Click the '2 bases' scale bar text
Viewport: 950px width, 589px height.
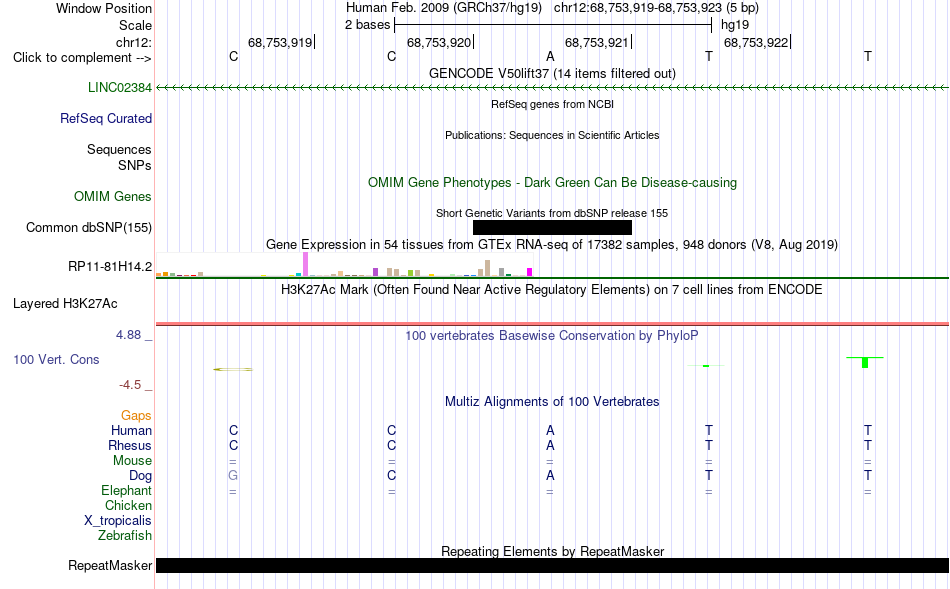pos(367,25)
